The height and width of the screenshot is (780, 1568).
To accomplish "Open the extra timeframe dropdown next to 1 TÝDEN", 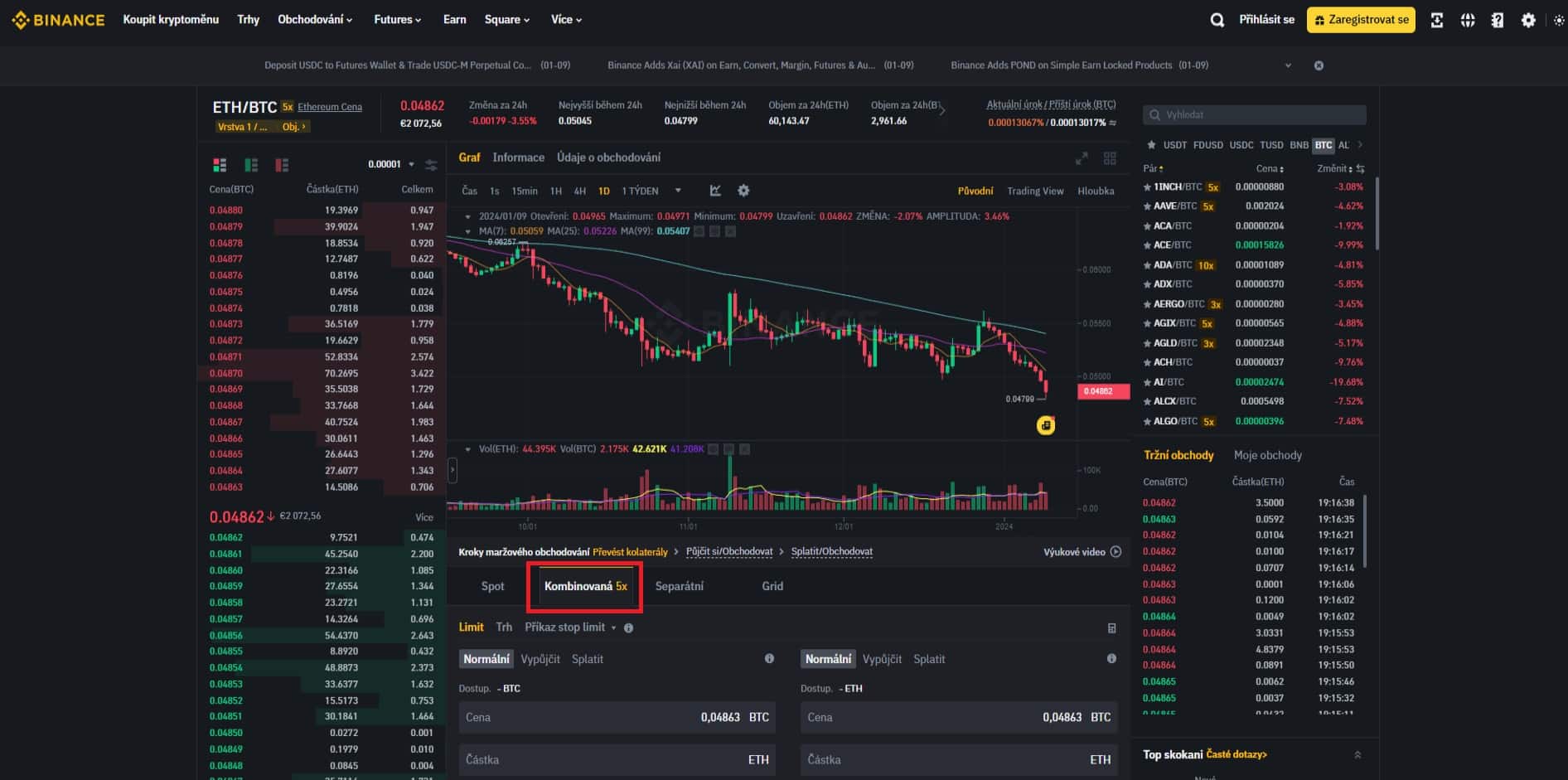I will pos(678,191).
